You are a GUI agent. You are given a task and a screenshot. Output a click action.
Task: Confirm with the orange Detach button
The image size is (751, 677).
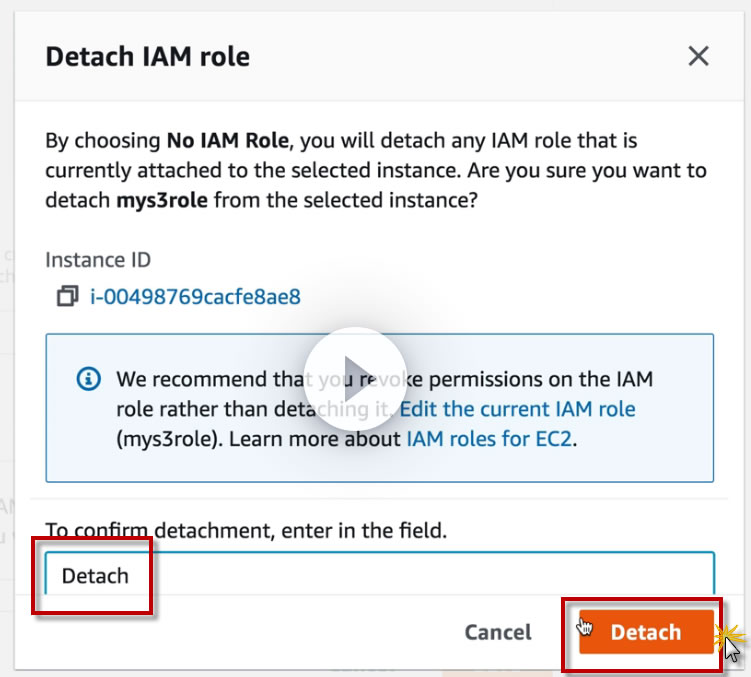point(645,632)
